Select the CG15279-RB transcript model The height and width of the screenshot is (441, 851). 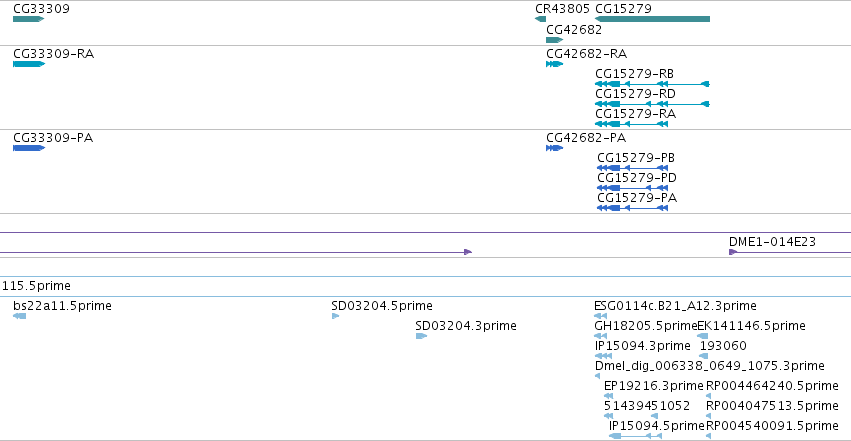[652, 84]
